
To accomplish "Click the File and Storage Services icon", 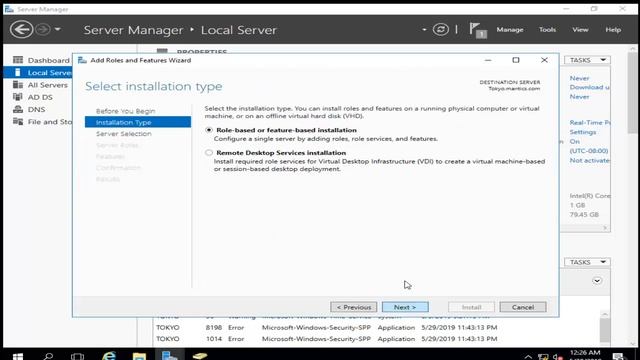I will [18, 121].
